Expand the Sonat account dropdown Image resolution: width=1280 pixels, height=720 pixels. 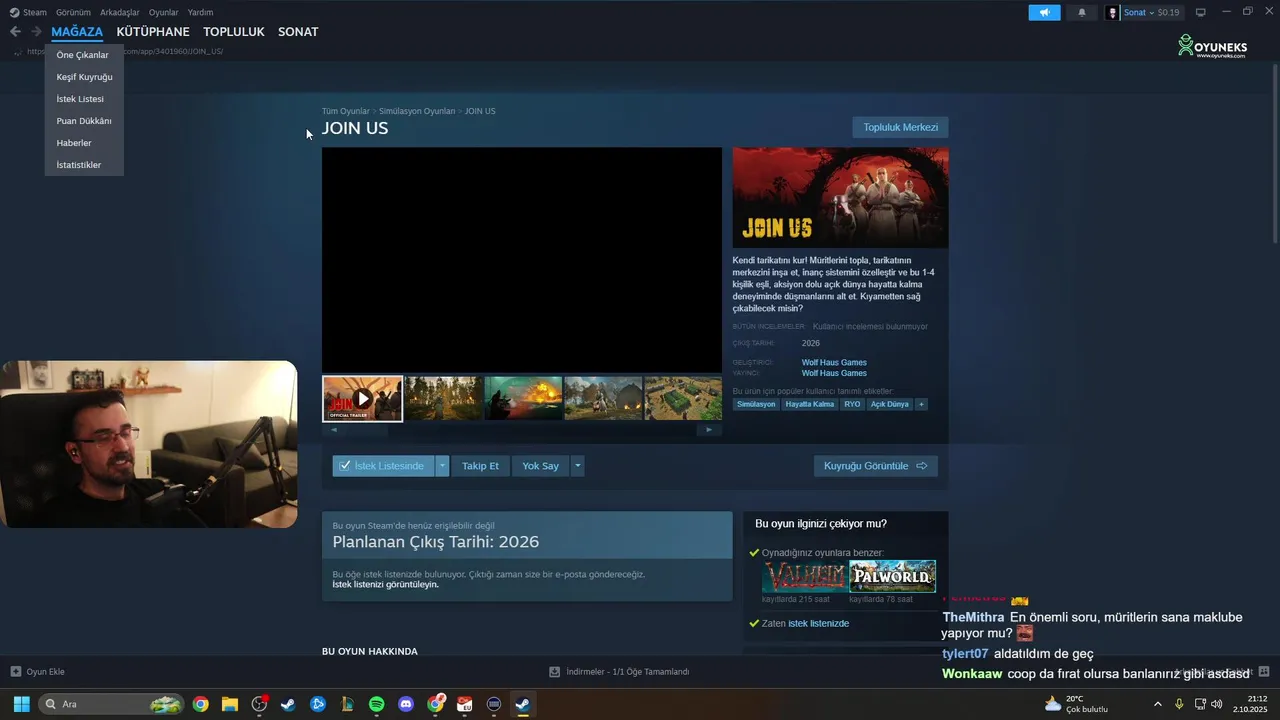coord(1152,13)
